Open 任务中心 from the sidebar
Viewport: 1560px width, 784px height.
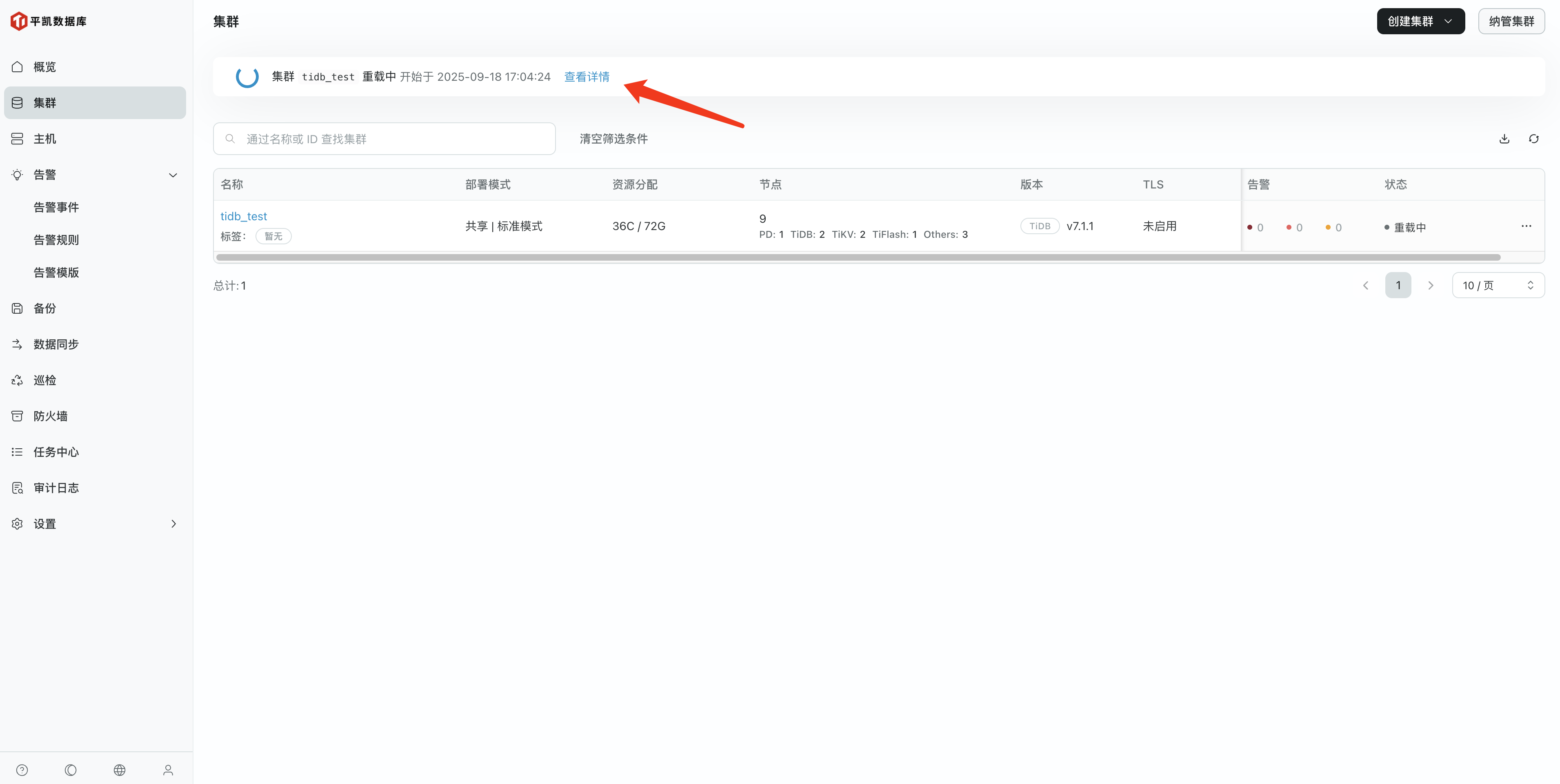55,452
